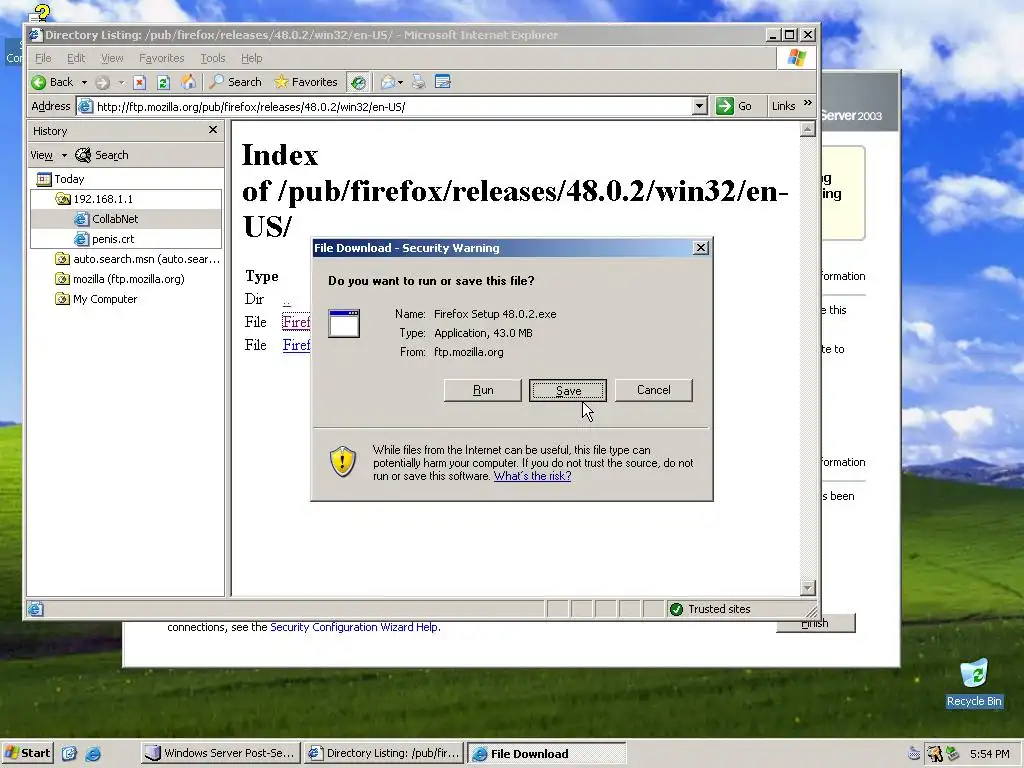Click Save in File Download dialog
The image size is (1024, 768).
tap(568, 390)
